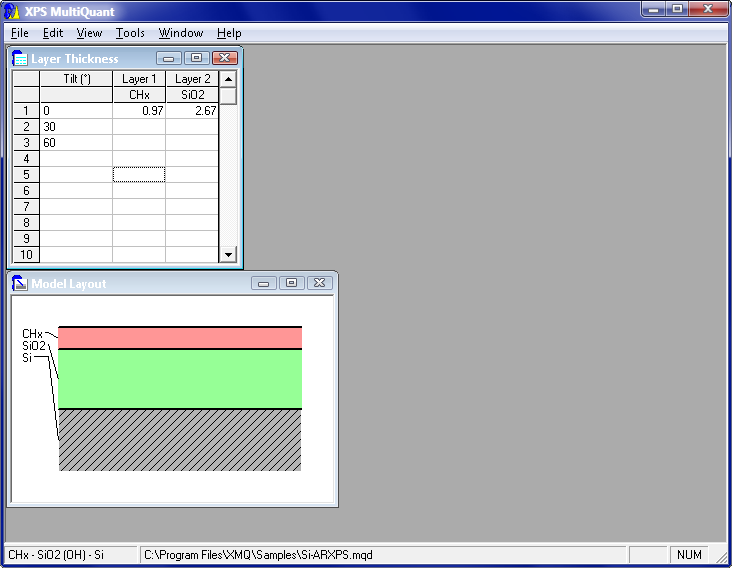Click the hatched Si substrate region
The height and width of the screenshot is (568, 732).
point(180,439)
